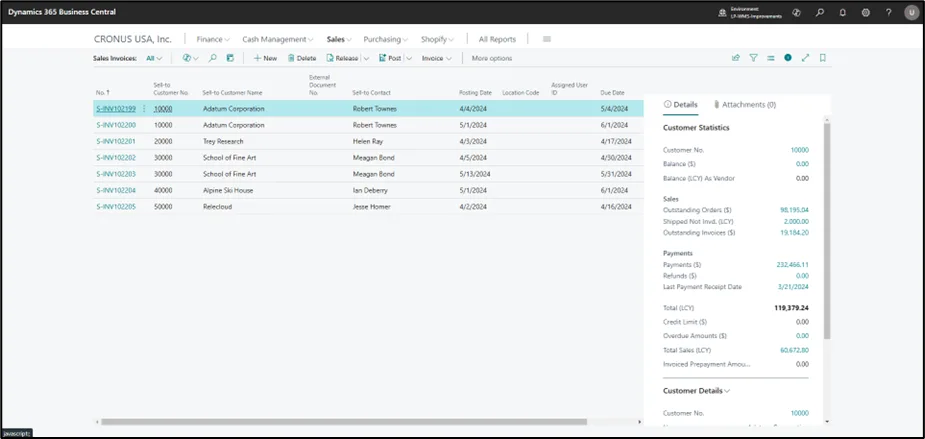Post the selected invoice
Screen dimensions: 925x439
(x=390, y=58)
